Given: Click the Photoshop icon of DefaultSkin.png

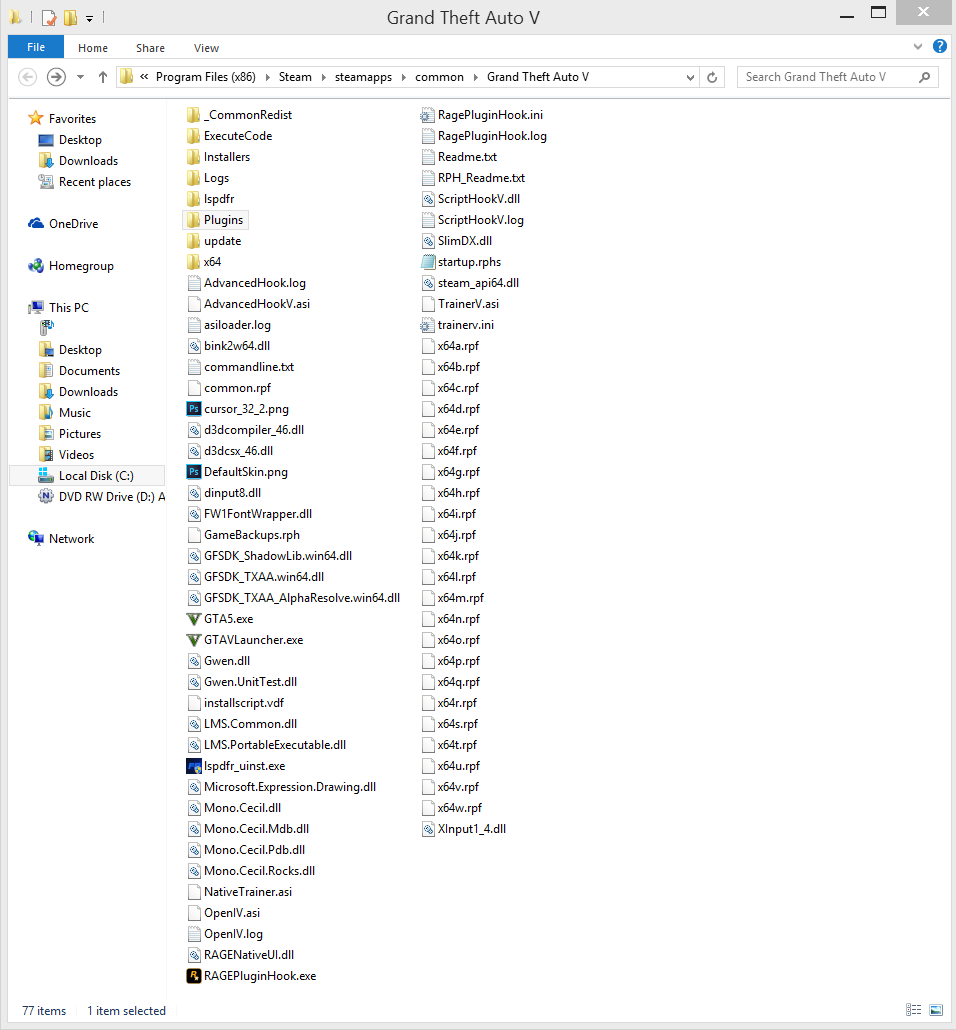Looking at the screenshot, I should click(x=194, y=472).
